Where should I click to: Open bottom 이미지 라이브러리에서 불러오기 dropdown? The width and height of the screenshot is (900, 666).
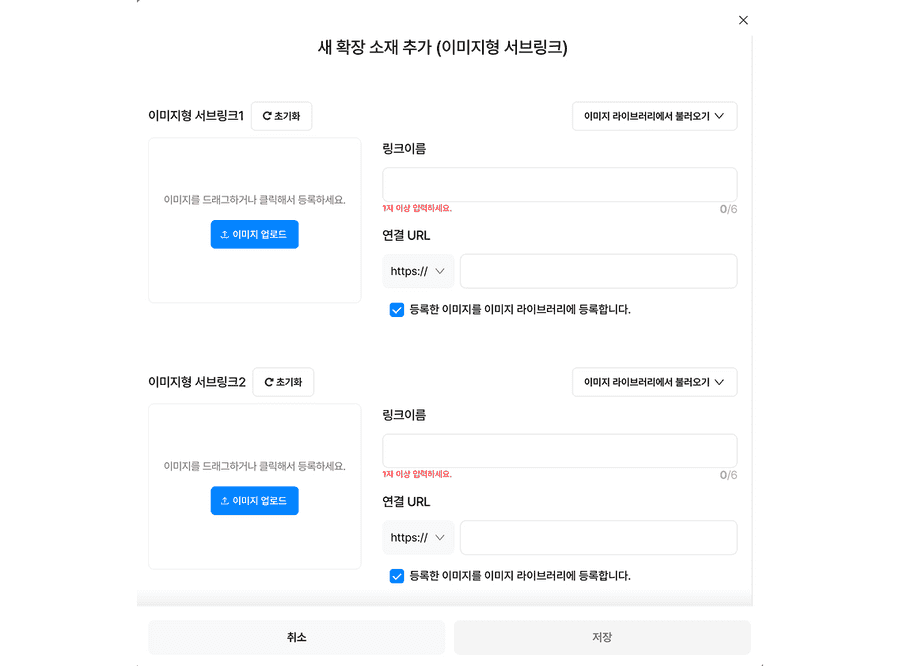coord(654,382)
